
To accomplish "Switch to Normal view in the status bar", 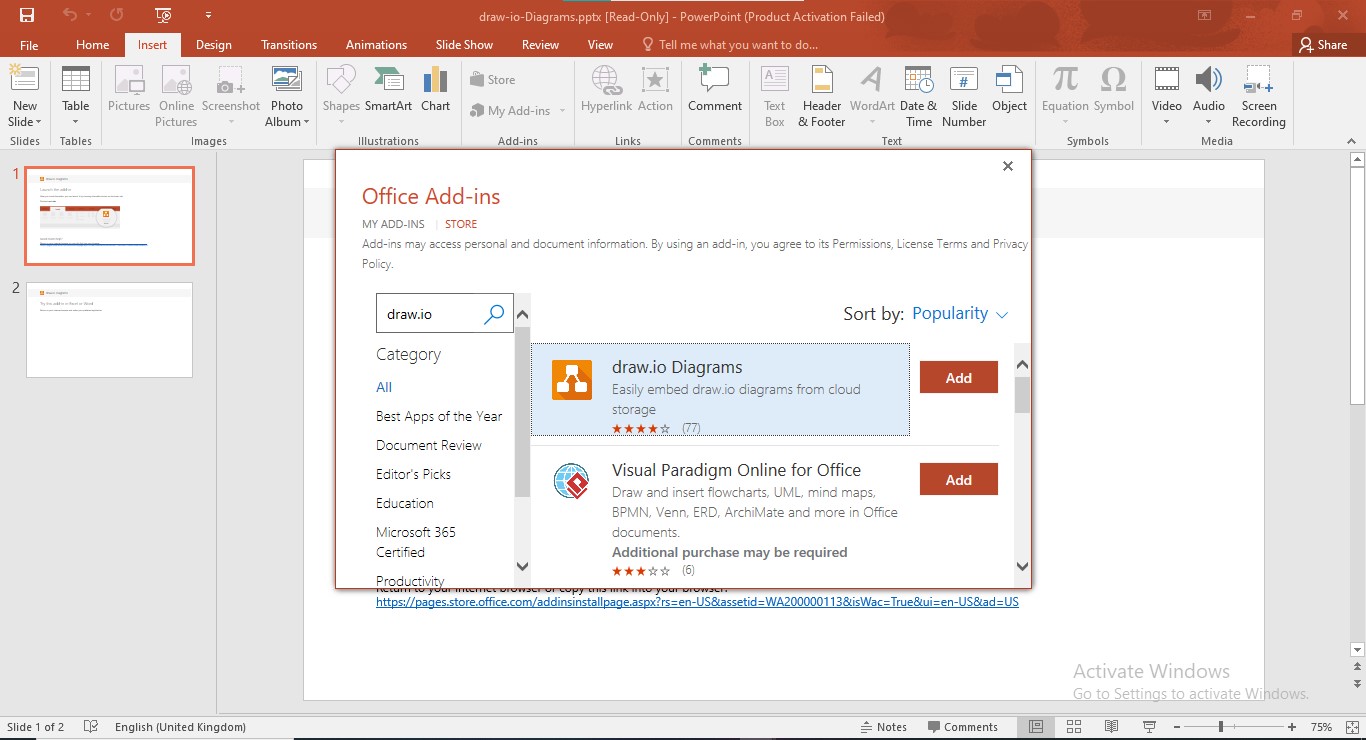I will (1036, 727).
